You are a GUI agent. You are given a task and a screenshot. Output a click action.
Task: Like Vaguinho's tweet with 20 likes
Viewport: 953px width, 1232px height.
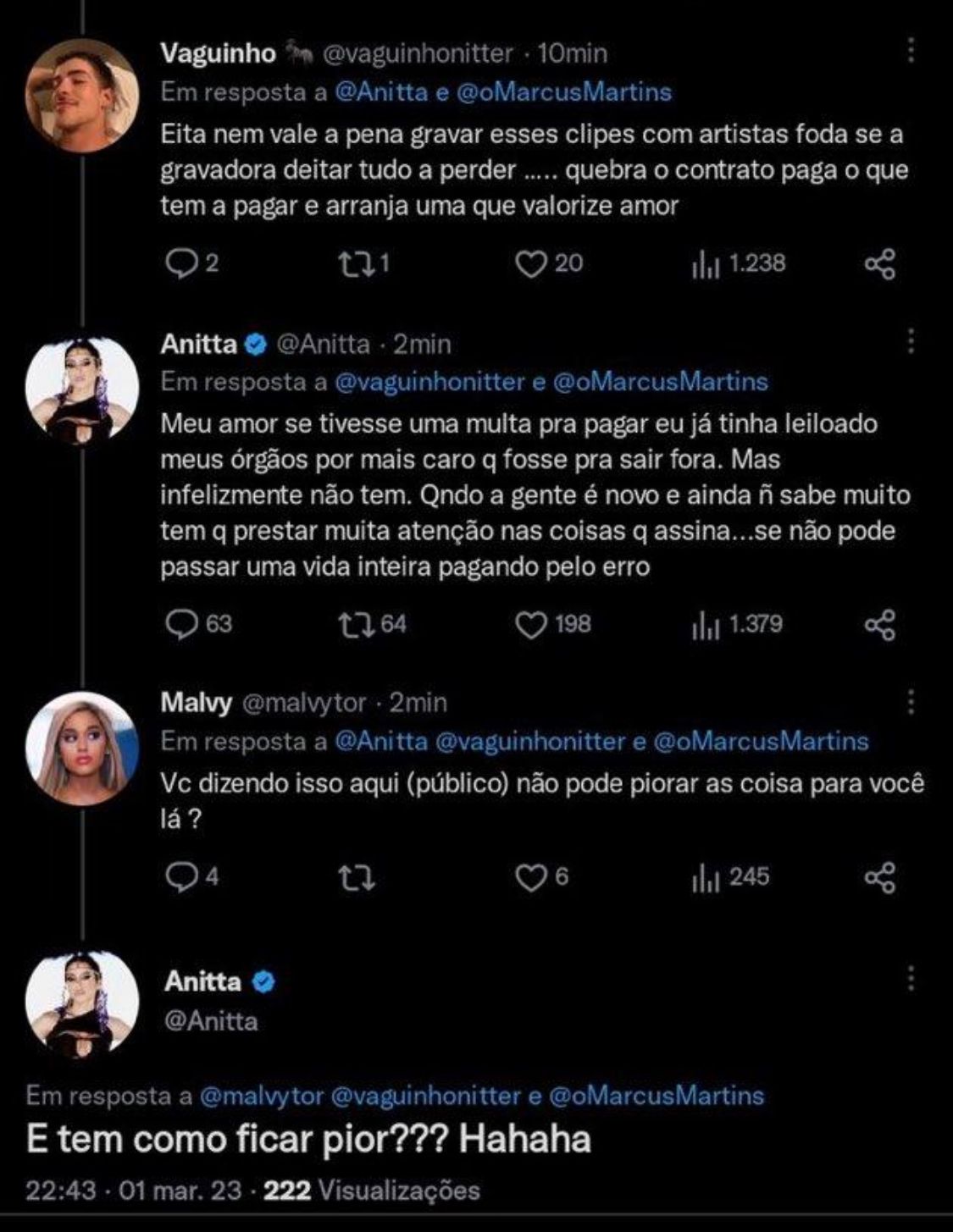click(x=531, y=264)
